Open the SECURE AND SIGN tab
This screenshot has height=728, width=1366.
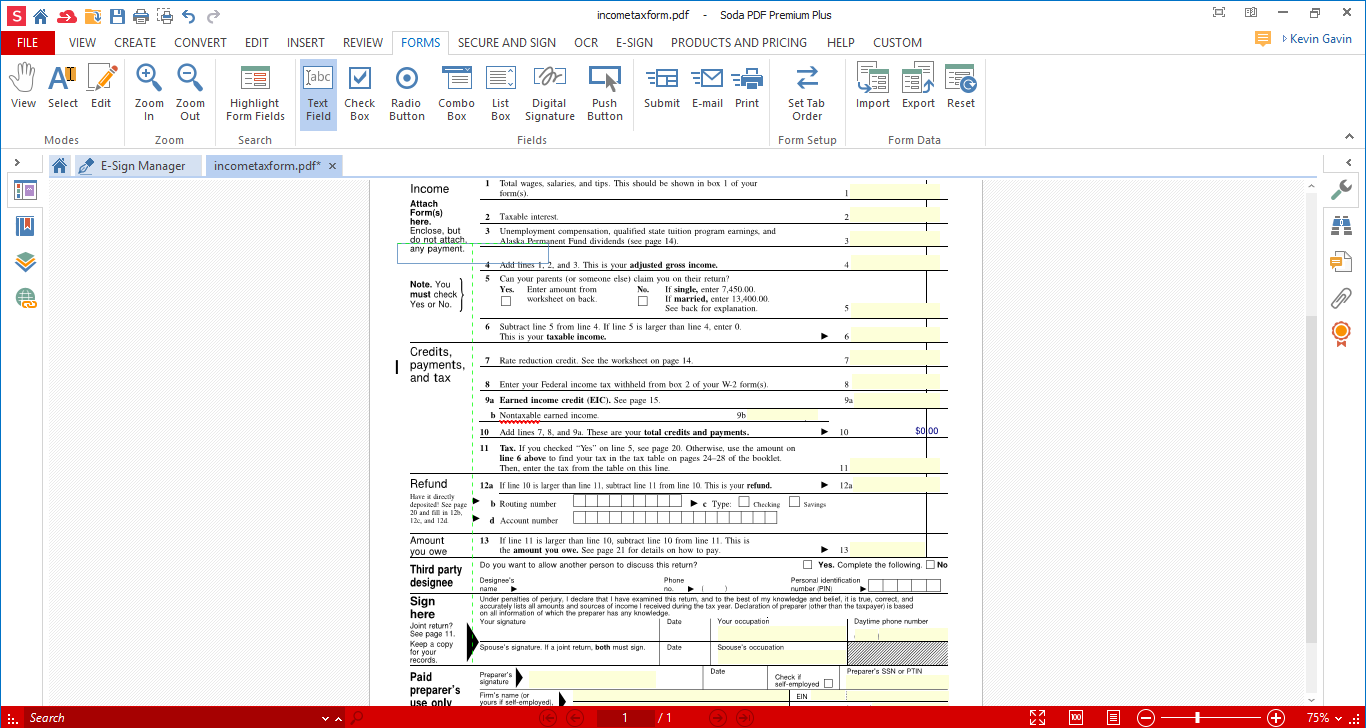[x=507, y=43]
